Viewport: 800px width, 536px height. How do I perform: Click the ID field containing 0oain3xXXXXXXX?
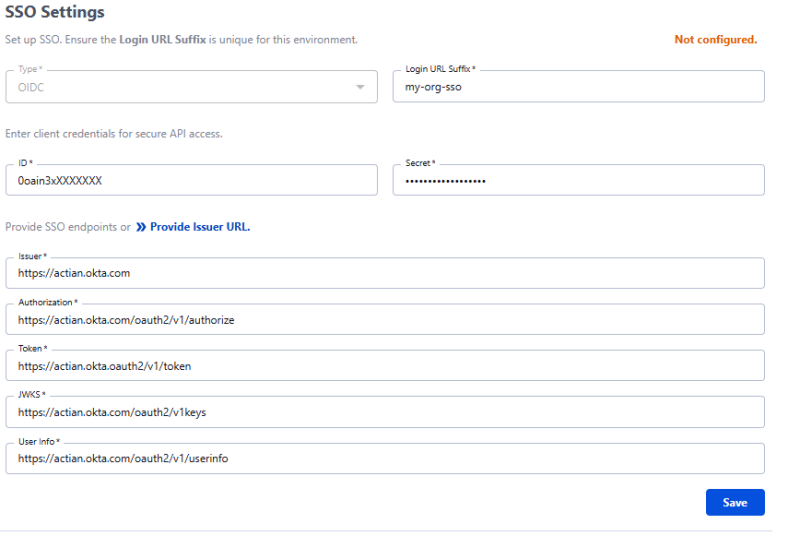click(191, 181)
